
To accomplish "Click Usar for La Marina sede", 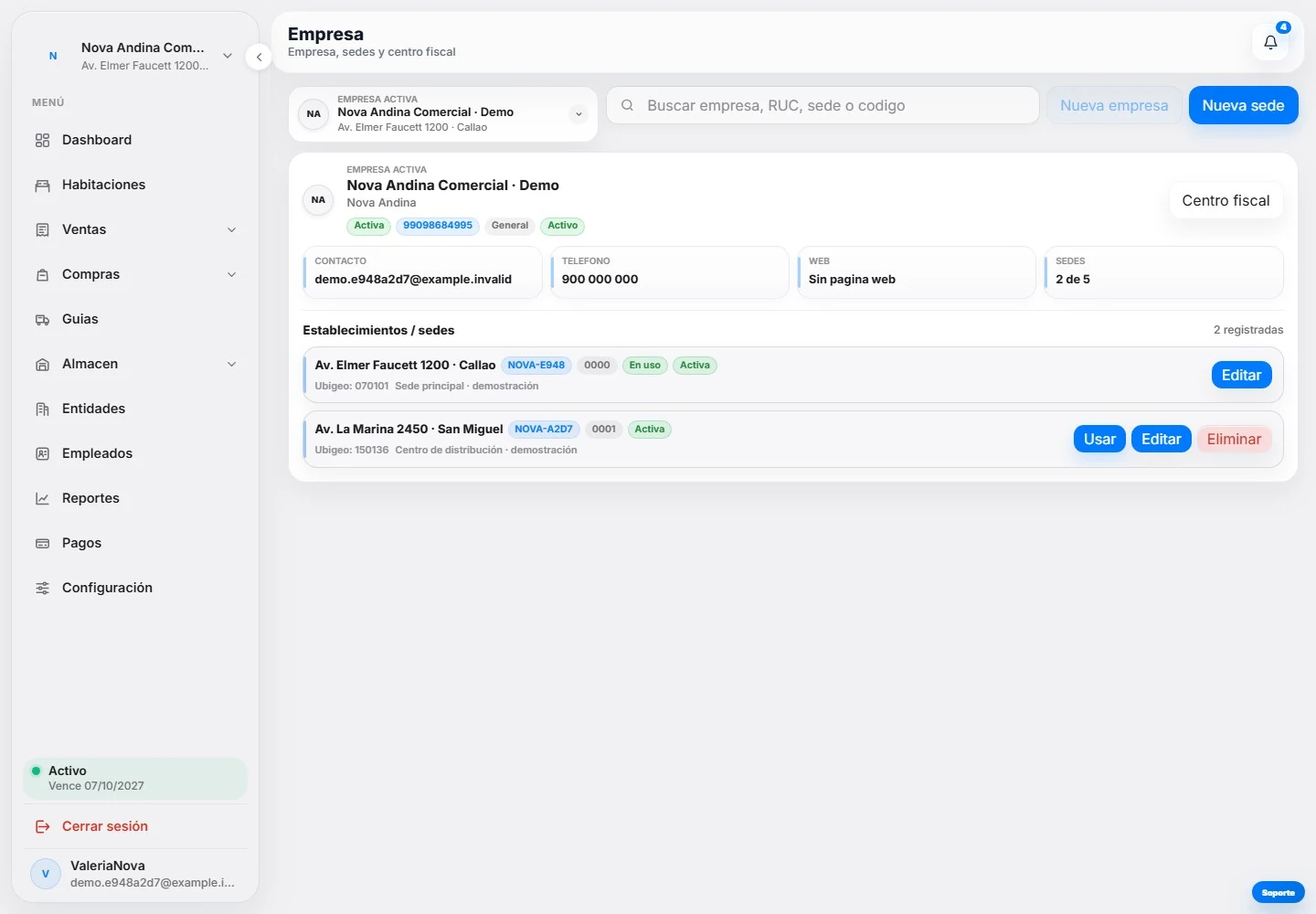I will pyautogui.click(x=1099, y=439).
